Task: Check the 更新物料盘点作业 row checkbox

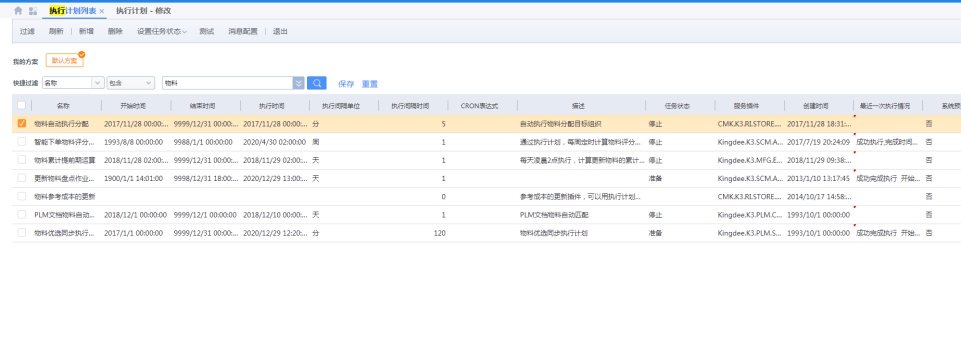Action: point(21,178)
